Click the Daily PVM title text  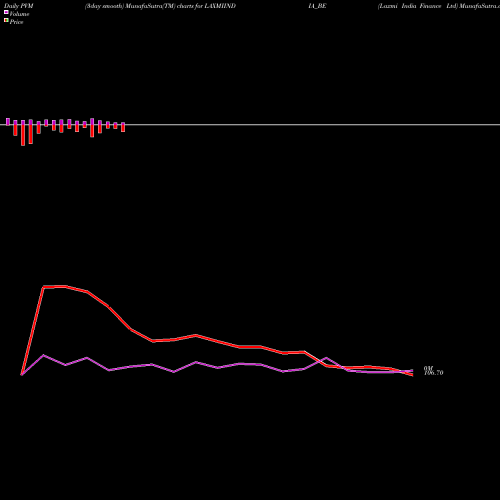click(x=19, y=6)
